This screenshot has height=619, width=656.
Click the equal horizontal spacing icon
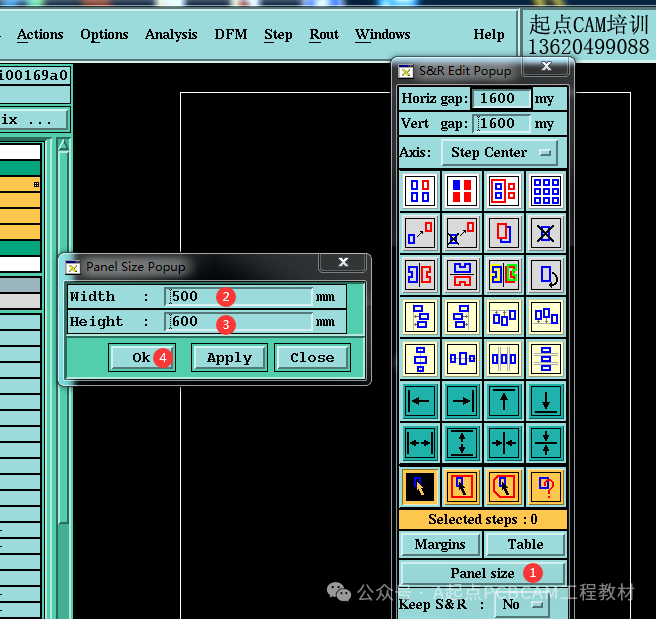(x=504, y=359)
